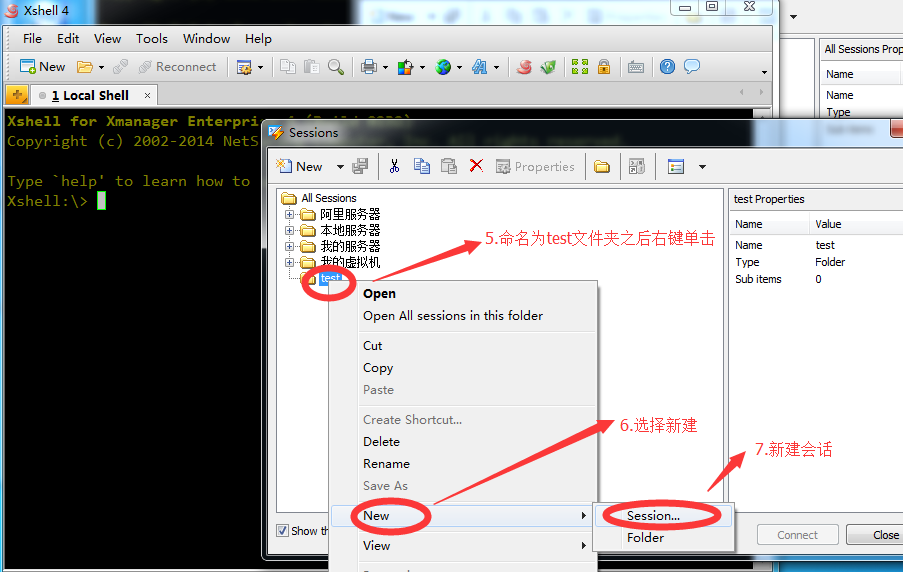Click the Copy icon in Sessions dialog toolbar
Screen dimensions: 903x572
click(x=422, y=166)
